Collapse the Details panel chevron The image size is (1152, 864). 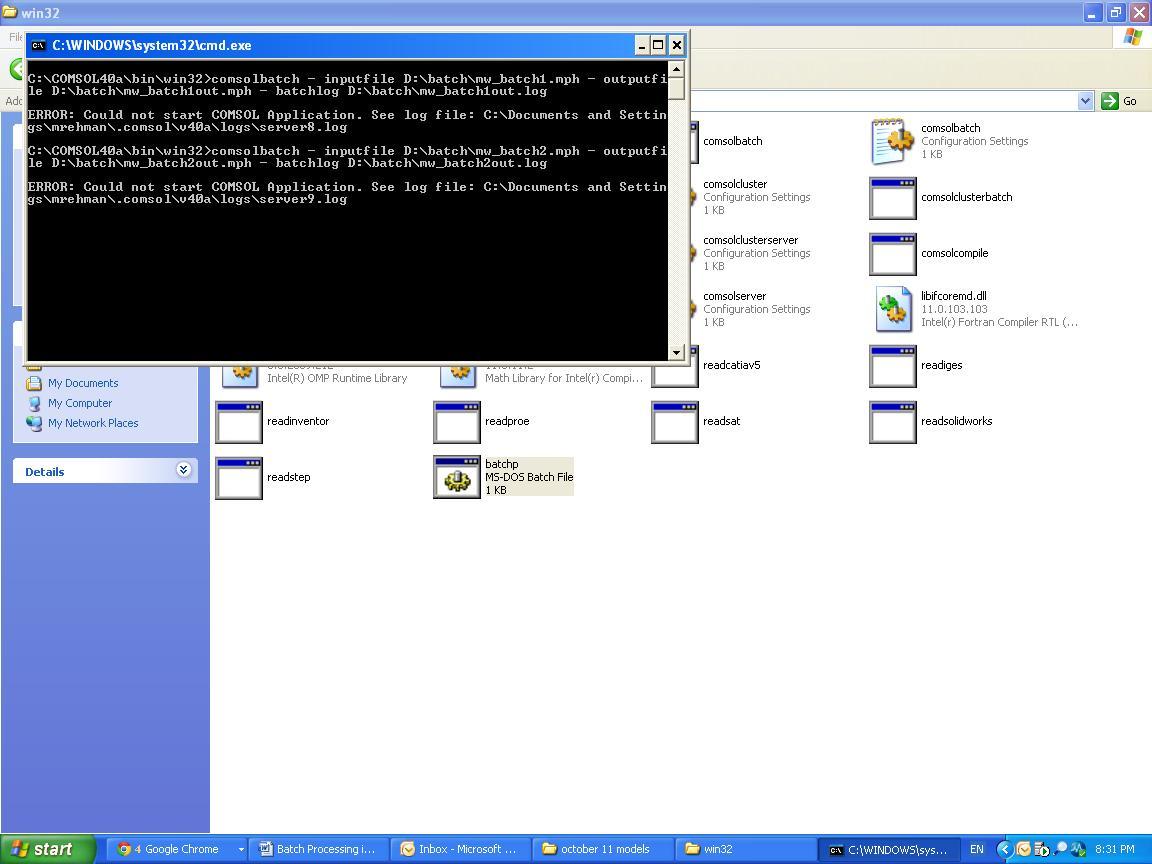(184, 470)
